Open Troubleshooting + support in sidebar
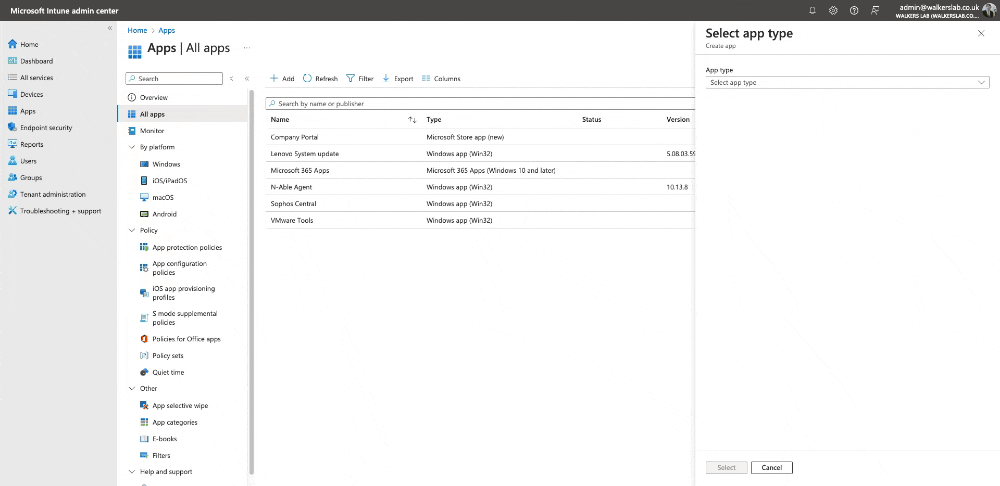Viewport: 1000px width, 486px height. click(x=60, y=211)
